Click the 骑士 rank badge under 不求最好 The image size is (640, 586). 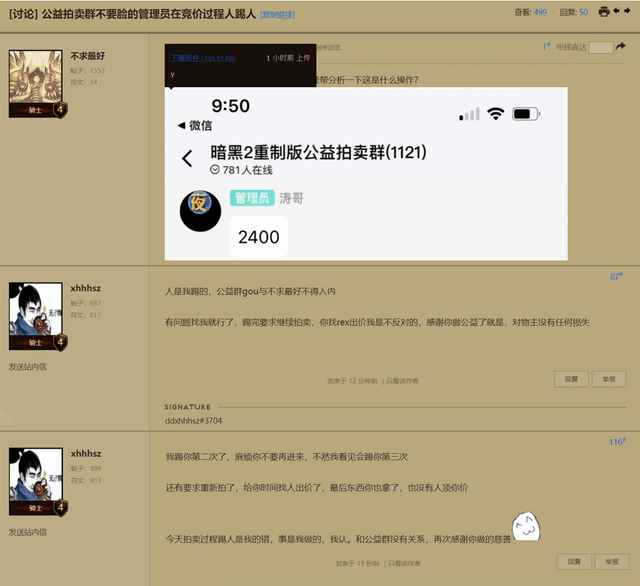38,110
